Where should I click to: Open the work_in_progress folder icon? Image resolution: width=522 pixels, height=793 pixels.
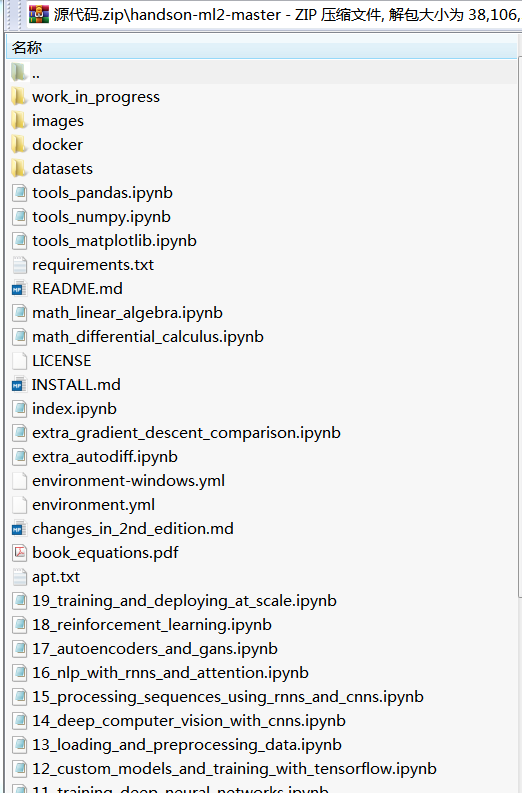[x=19, y=97]
